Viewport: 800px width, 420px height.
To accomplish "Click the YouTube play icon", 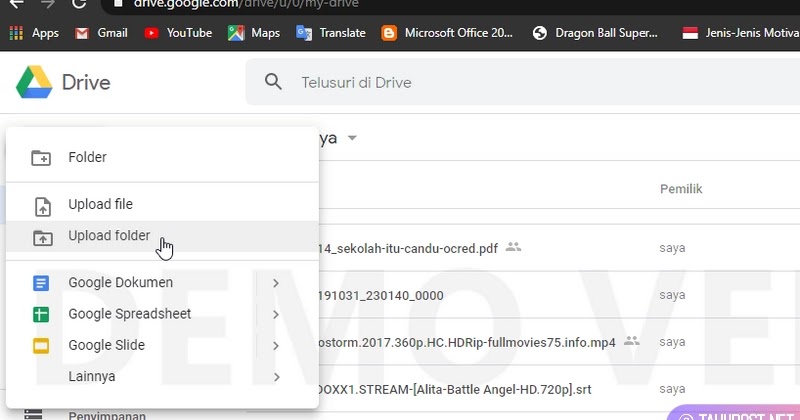I will click(151, 33).
